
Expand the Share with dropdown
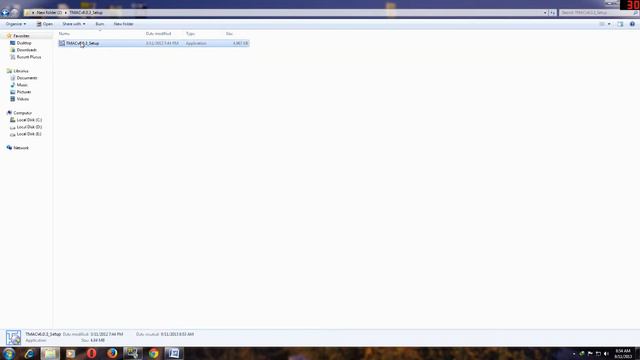(74, 24)
